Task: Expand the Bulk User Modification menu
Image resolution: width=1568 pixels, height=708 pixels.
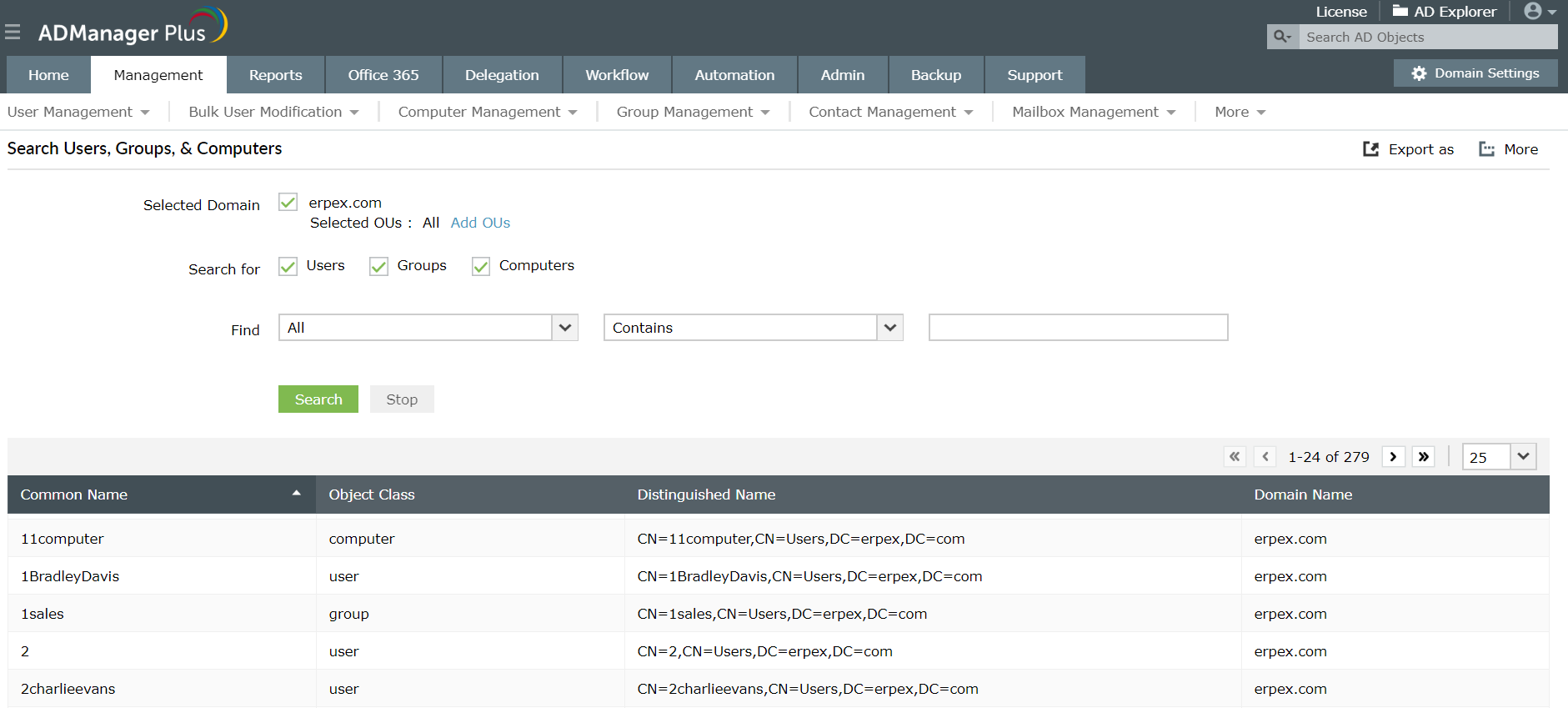Action: (x=273, y=112)
